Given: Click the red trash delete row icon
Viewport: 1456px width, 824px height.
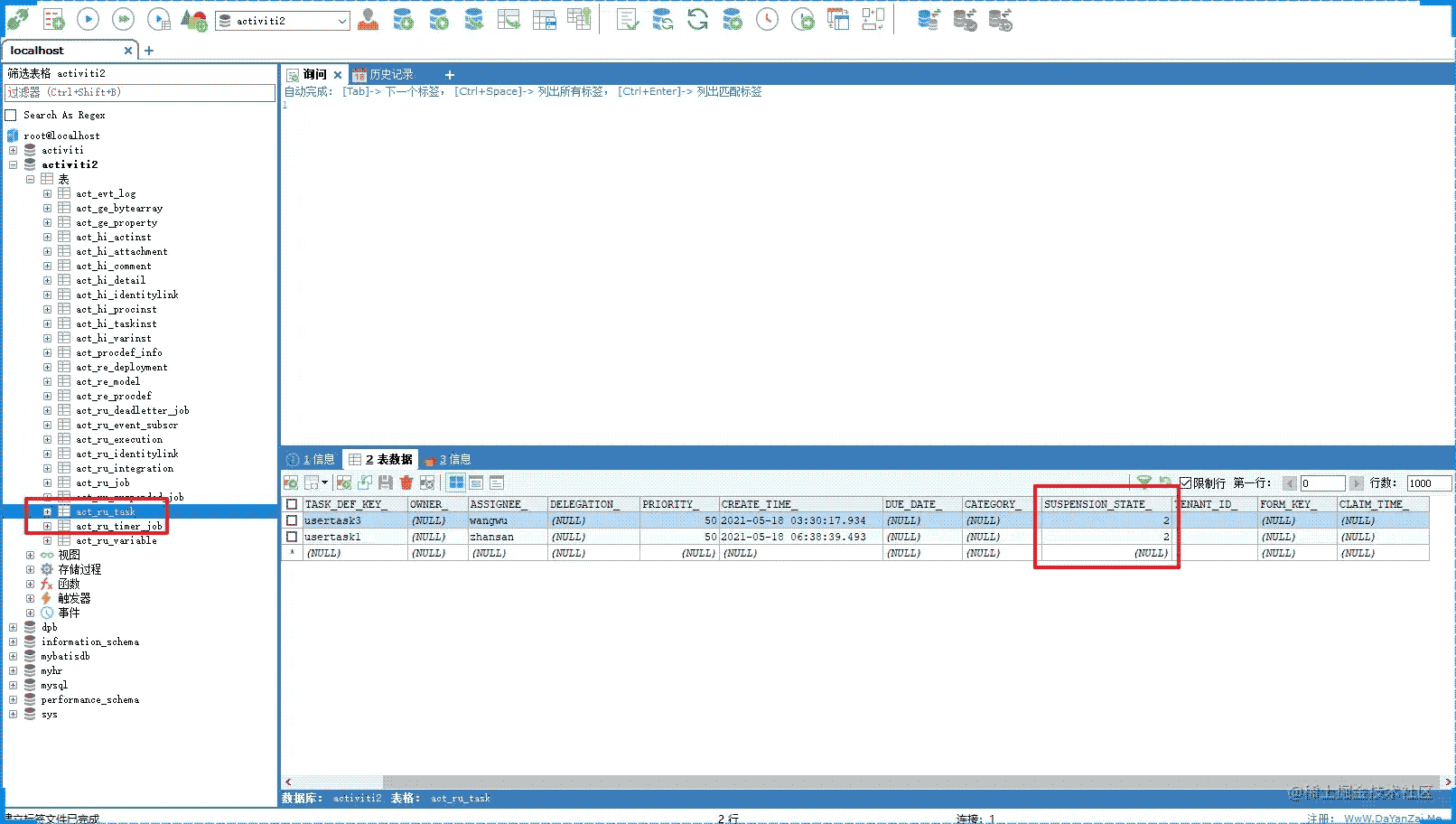Looking at the screenshot, I should click(x=406, y=483).
